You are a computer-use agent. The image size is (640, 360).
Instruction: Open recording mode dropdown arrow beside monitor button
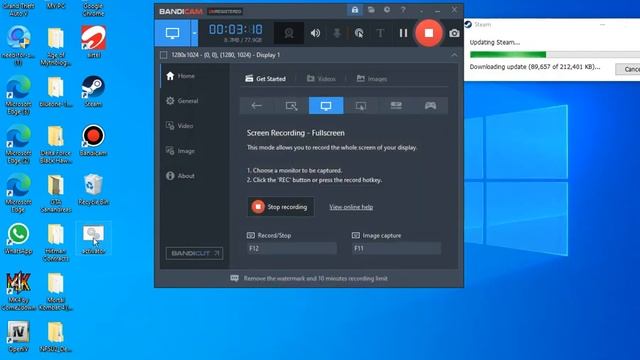tap(194, 33)
